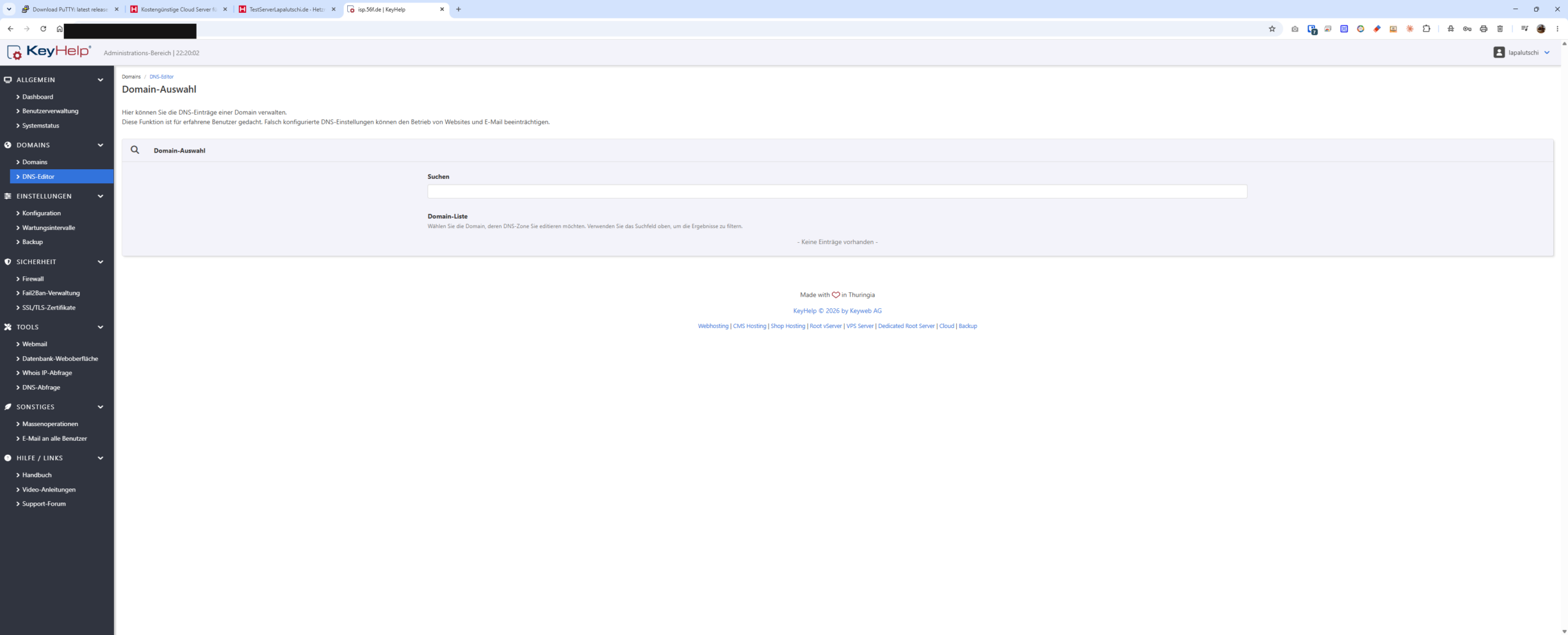Screen dimensions: 1568x635
Task: Click the DOMAINS globe icon
Action: pos(8,145)
